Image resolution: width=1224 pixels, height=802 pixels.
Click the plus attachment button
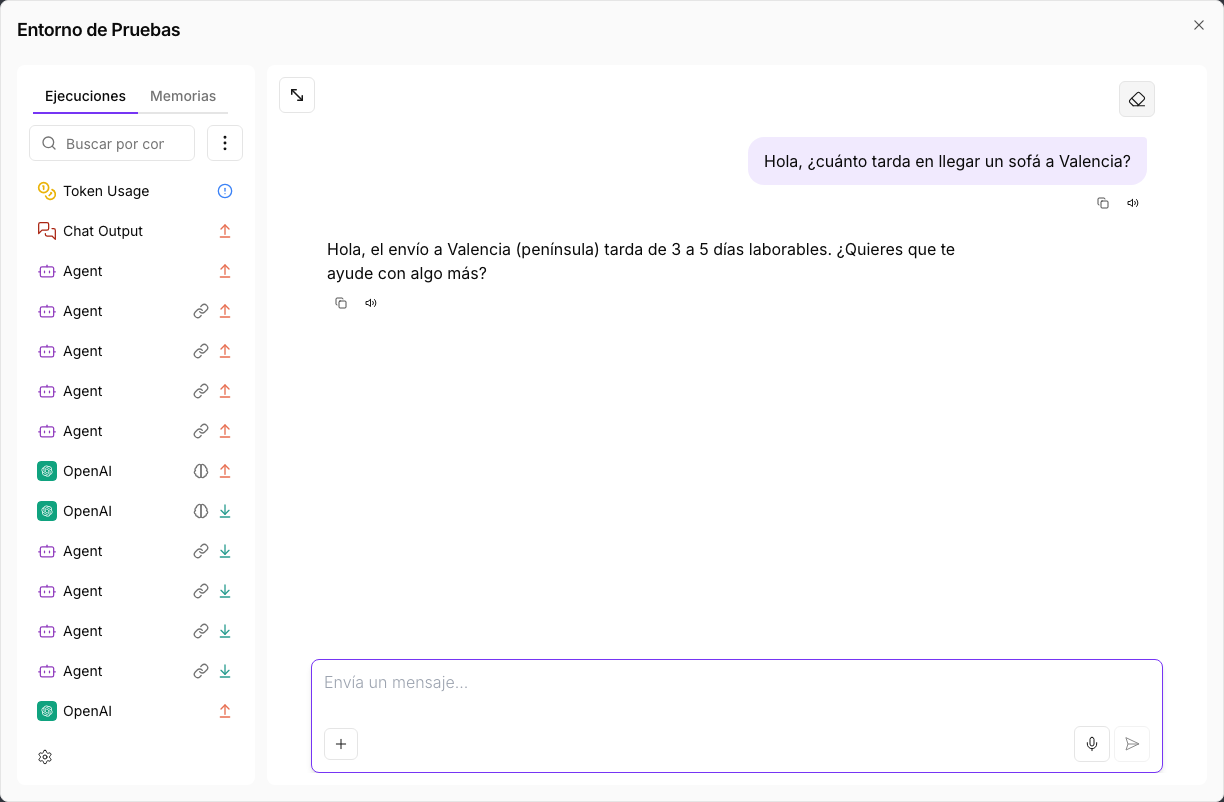click(341, 744)
